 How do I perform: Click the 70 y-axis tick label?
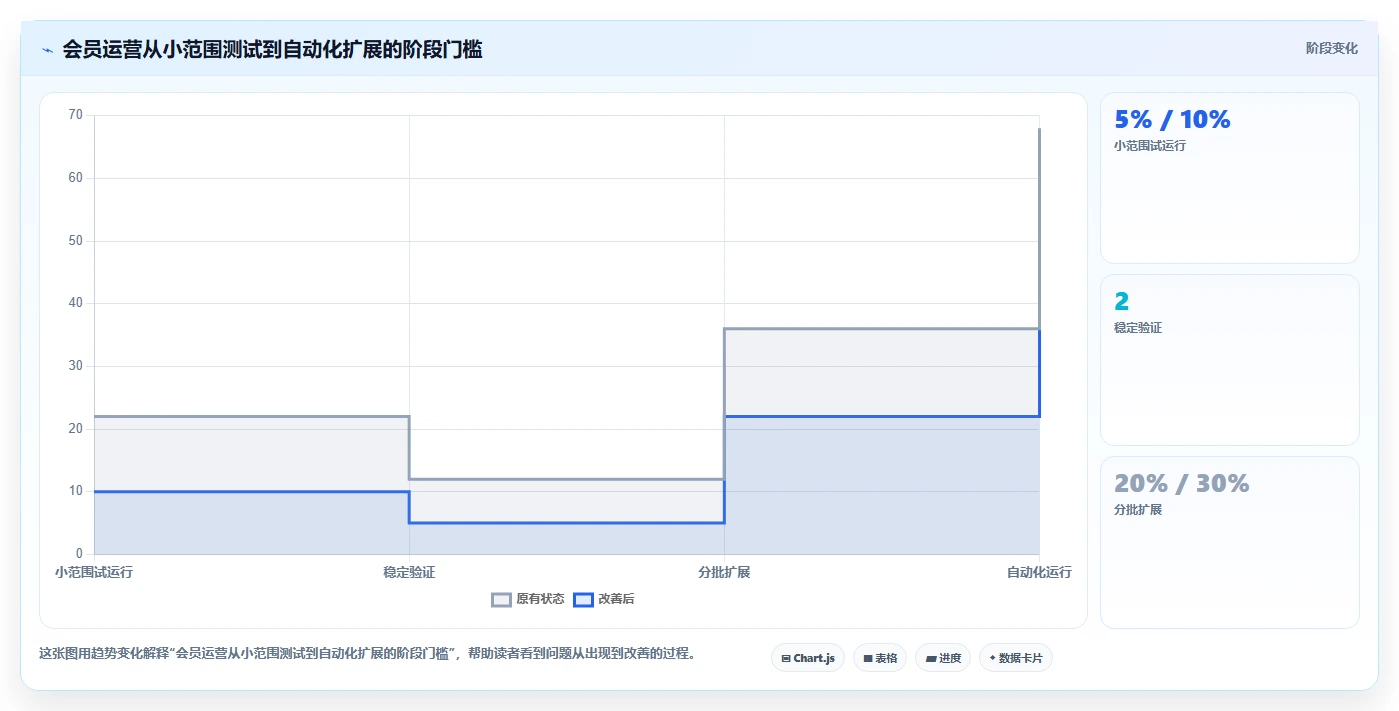tap(76, 115)
